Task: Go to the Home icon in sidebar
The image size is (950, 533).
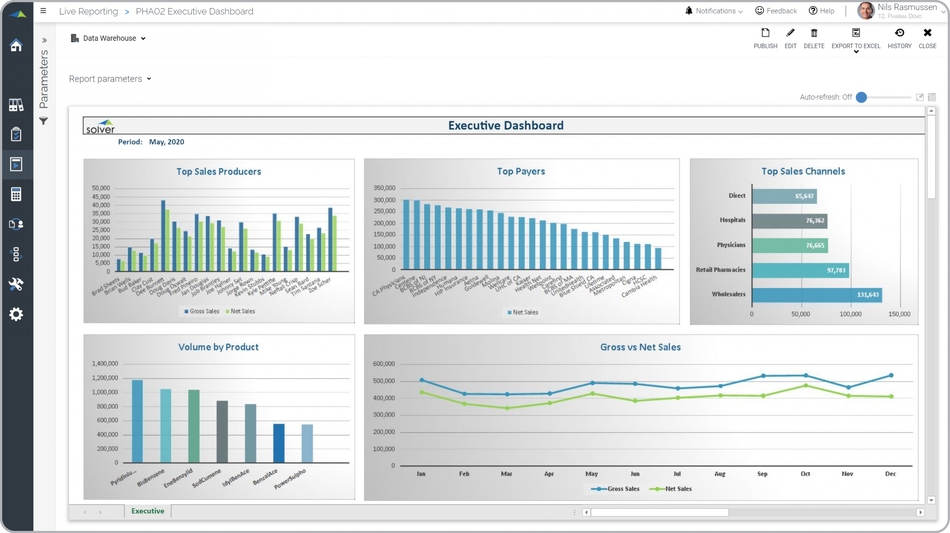Action: [16, 46]
